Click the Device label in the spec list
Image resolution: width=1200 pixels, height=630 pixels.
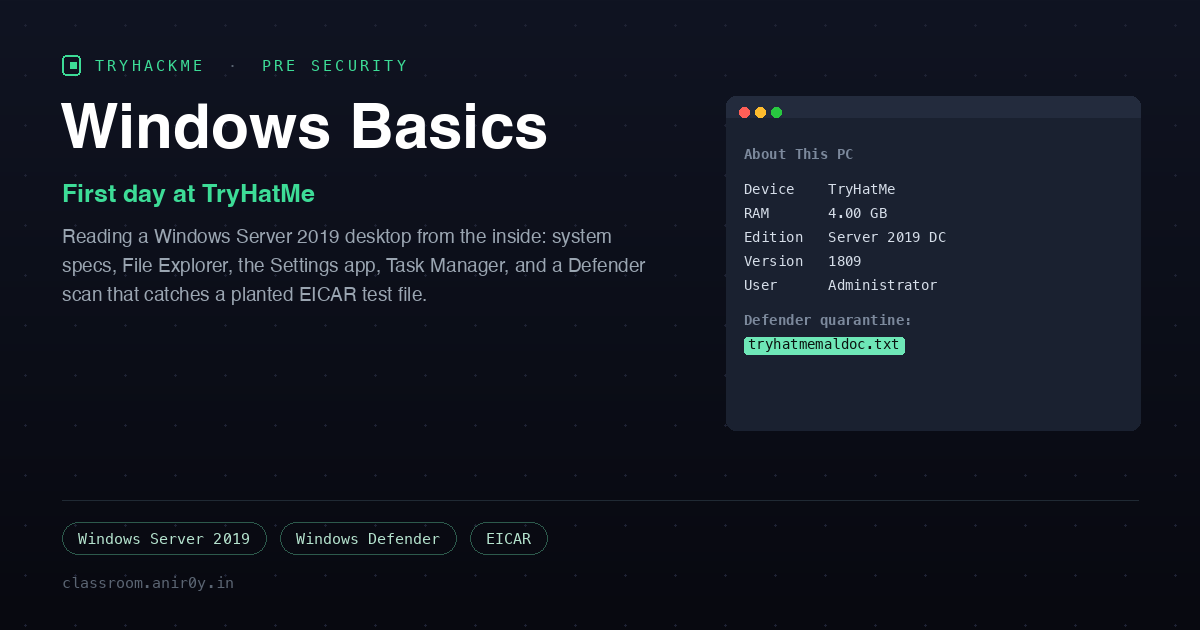tap(769, 189)
